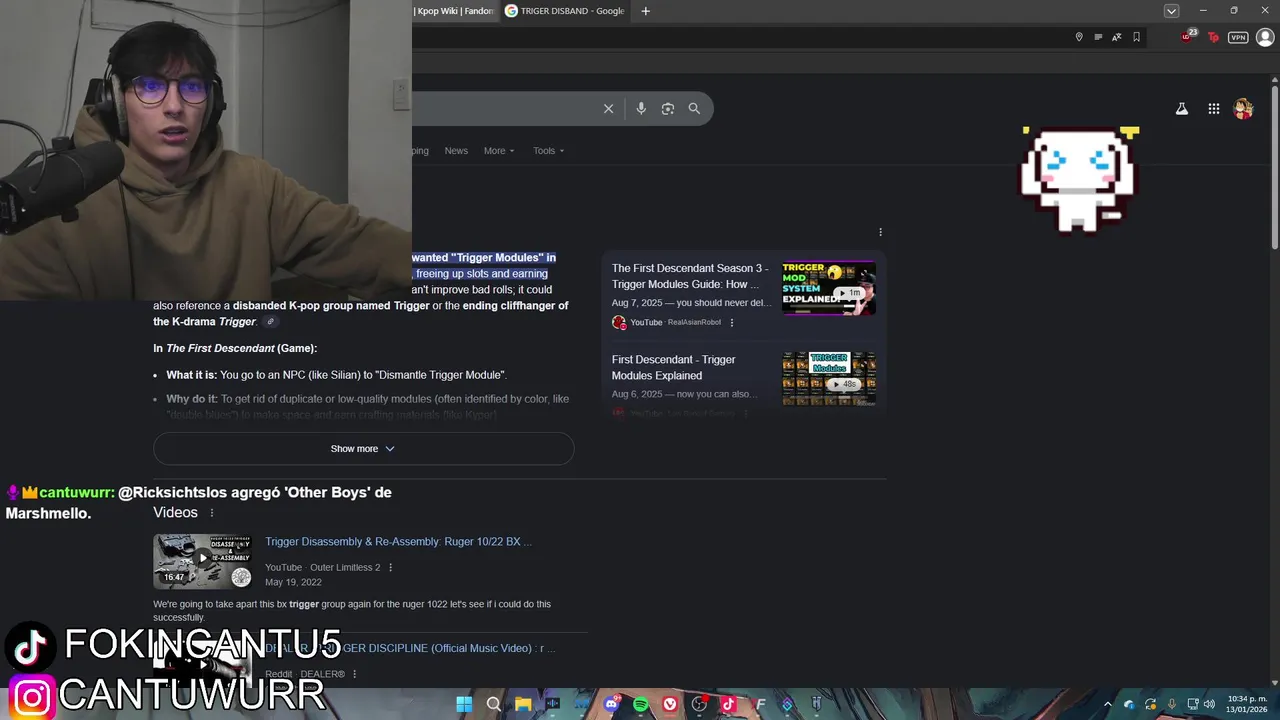Open the browser VPN panel

[1238, 37]
